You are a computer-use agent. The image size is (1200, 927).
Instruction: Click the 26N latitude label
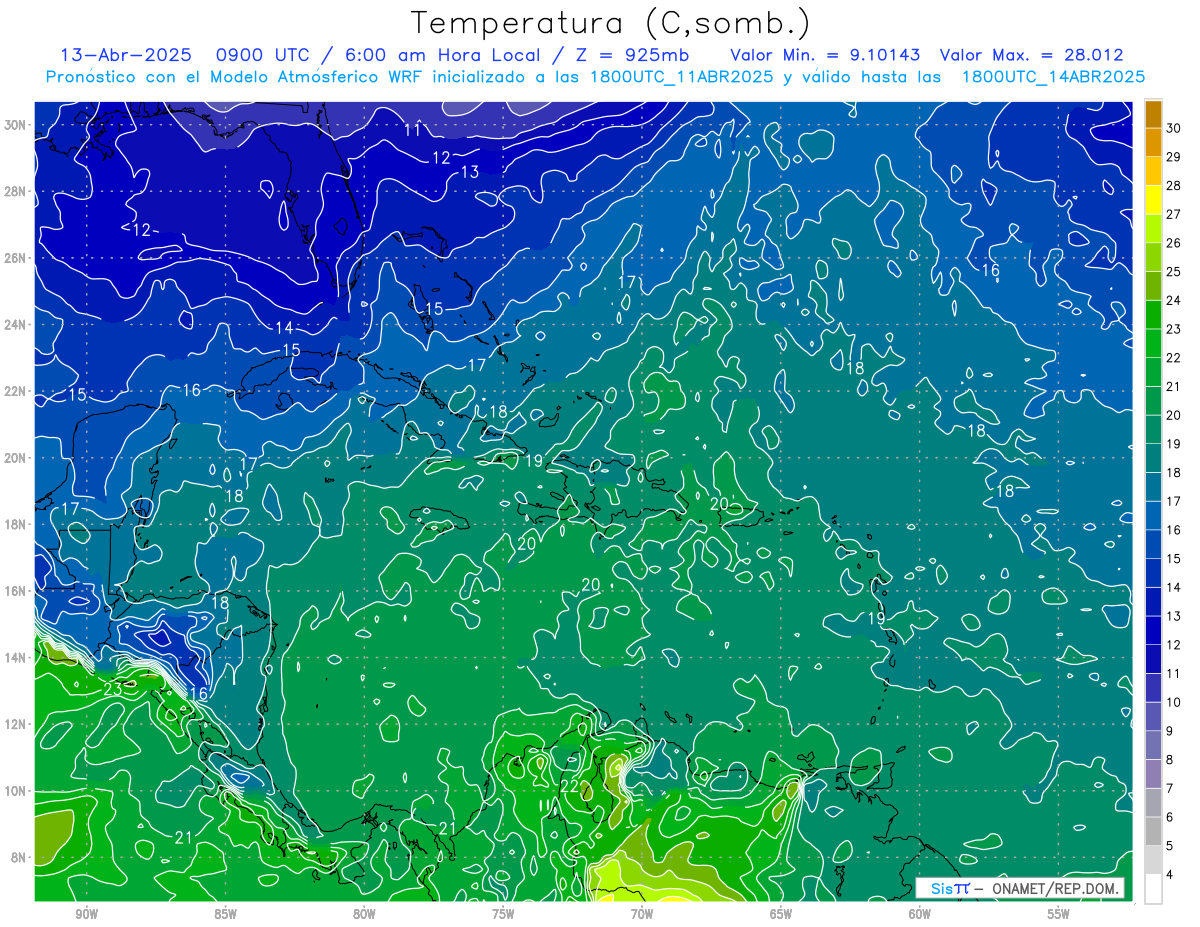(x=16, y=258)
